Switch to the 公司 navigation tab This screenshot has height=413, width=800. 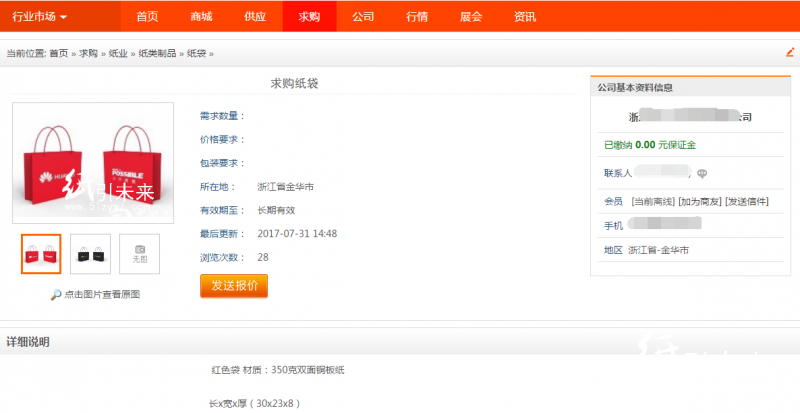tap(363, 17)
